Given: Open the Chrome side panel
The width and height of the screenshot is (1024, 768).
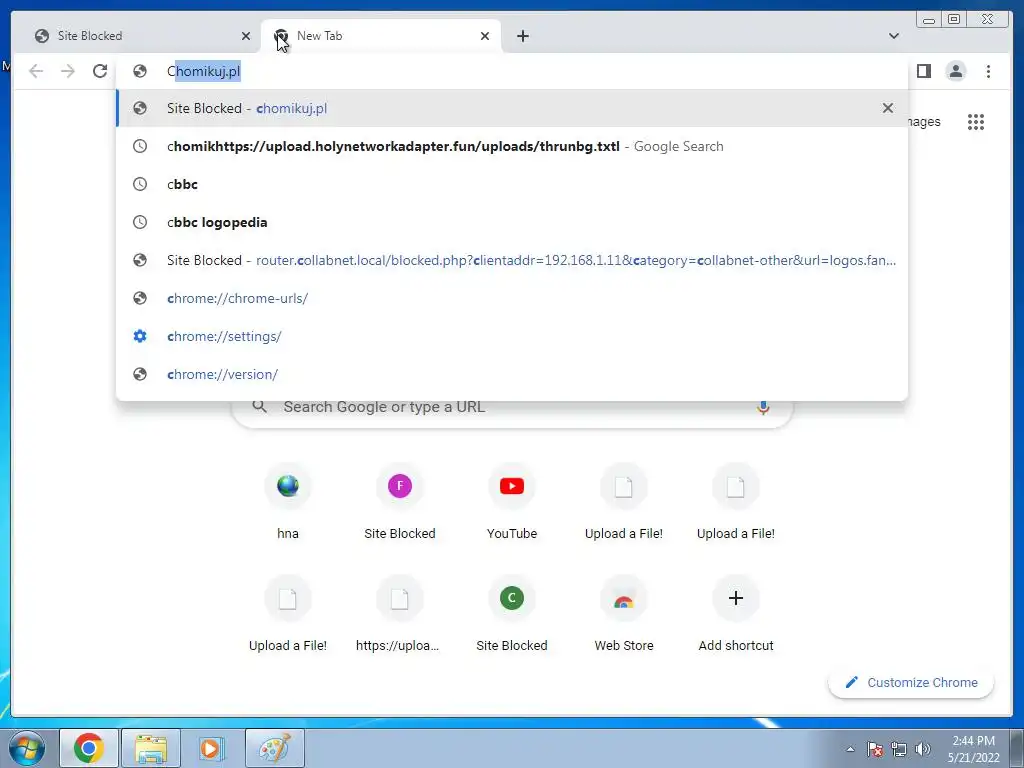Looking at the screenshot, I should [x=923, y=71].
